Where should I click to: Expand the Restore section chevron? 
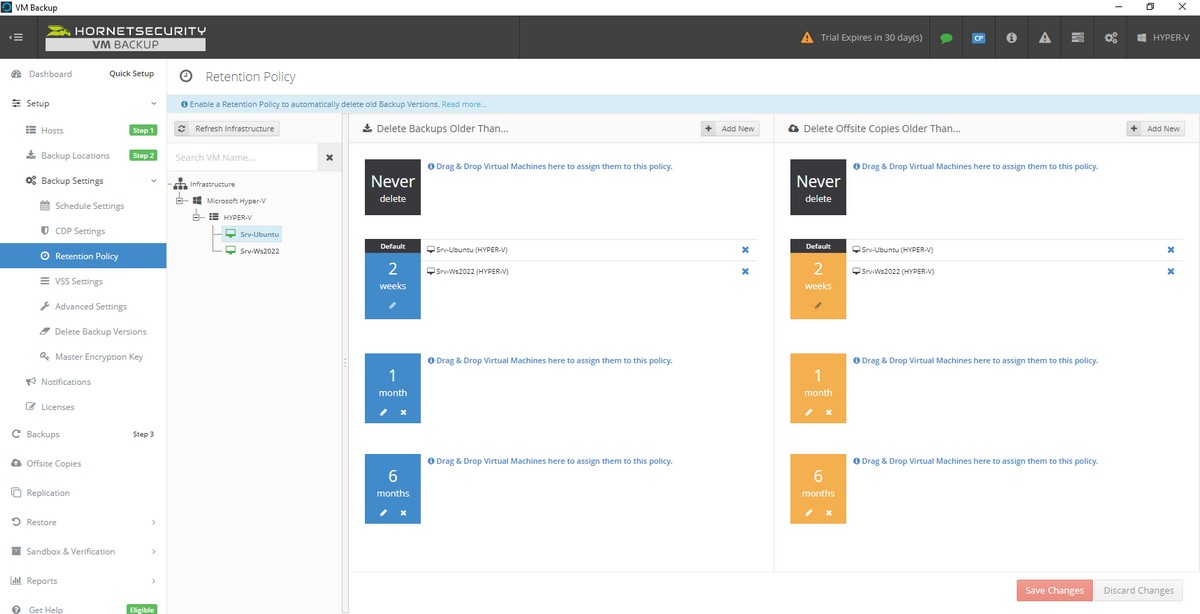tap(154, 521)
